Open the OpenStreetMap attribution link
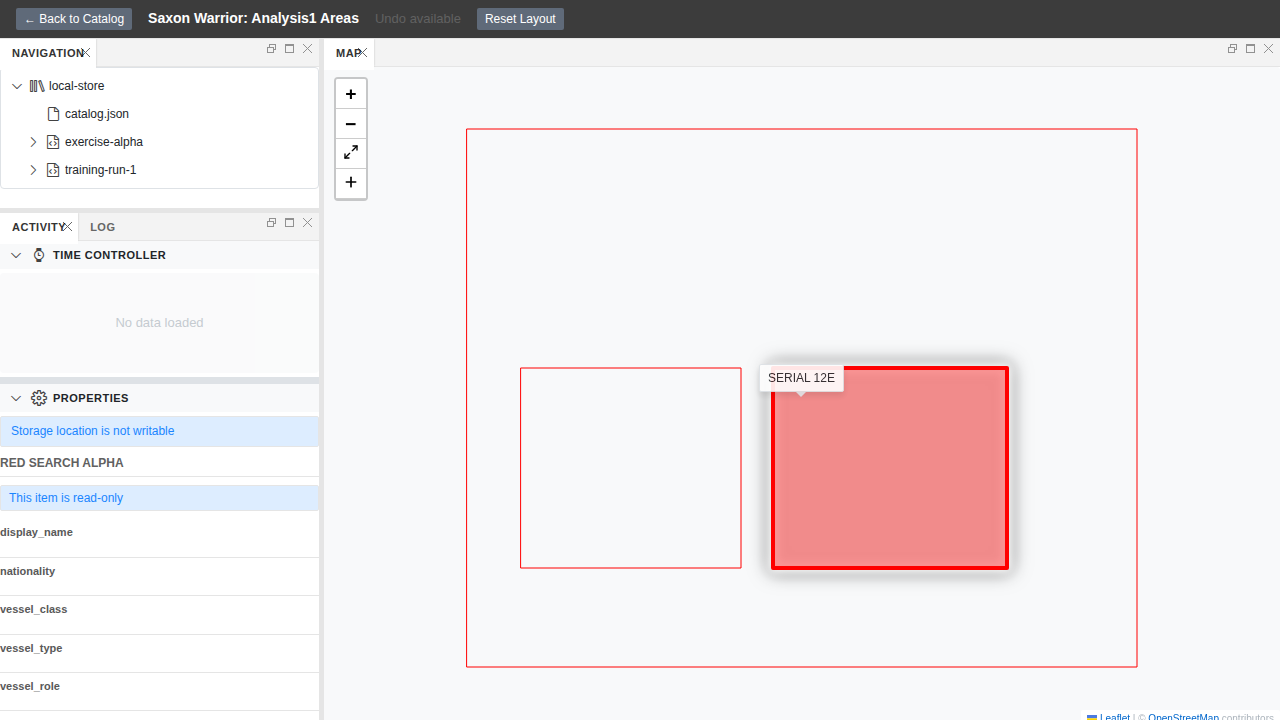The width and height of the screenshot is (1280, 720). coord(1183,717)
